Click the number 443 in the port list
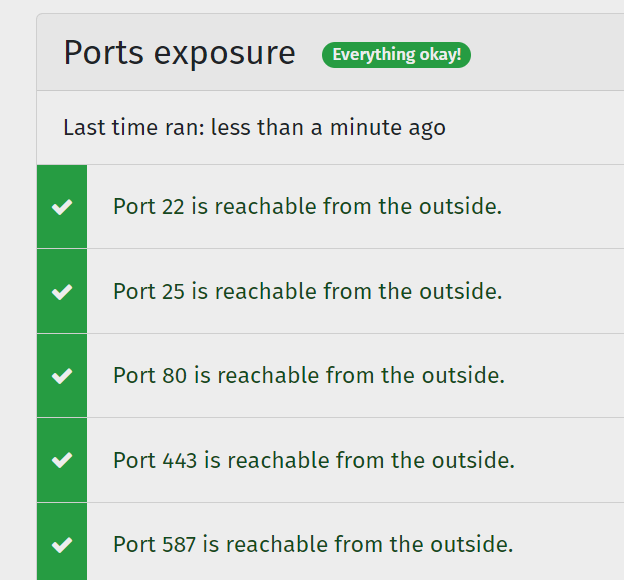The width and height of the screenshot is (624, 580). 180,460
